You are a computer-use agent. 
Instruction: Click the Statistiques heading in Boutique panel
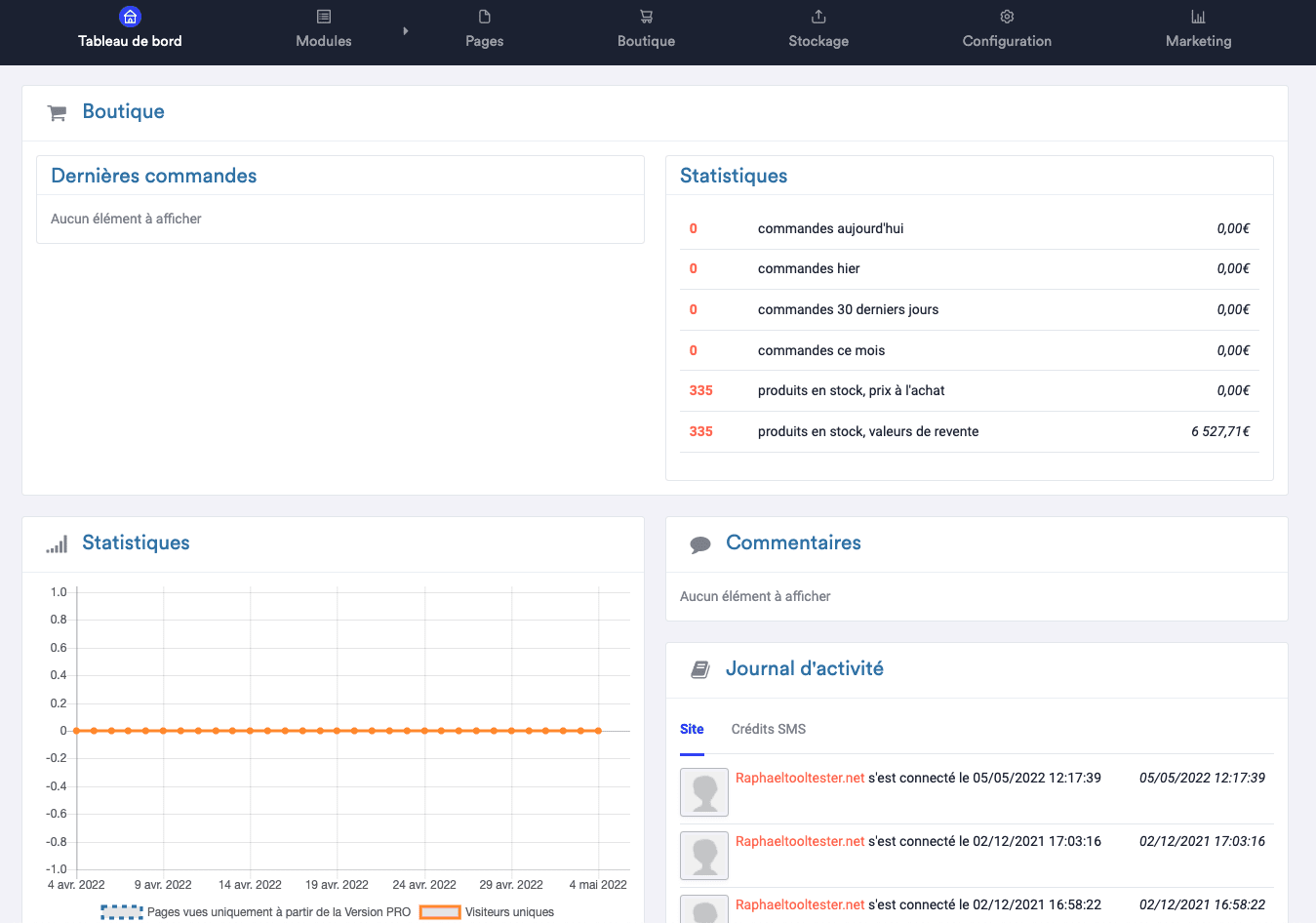pos(734,176)
